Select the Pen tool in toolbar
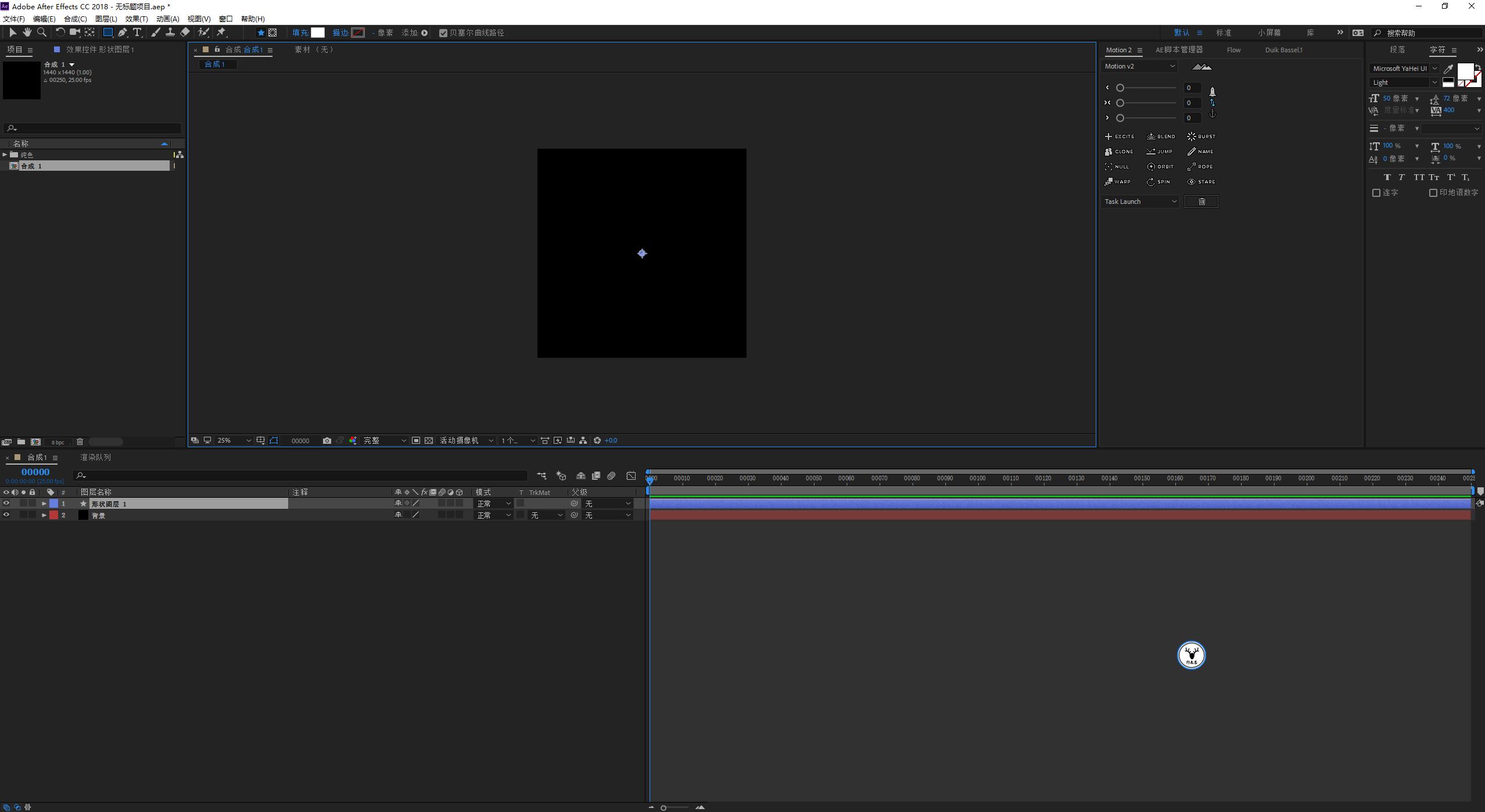Image resolution: width=1485 pixels, height=812 pixels. tap(123, 33)
